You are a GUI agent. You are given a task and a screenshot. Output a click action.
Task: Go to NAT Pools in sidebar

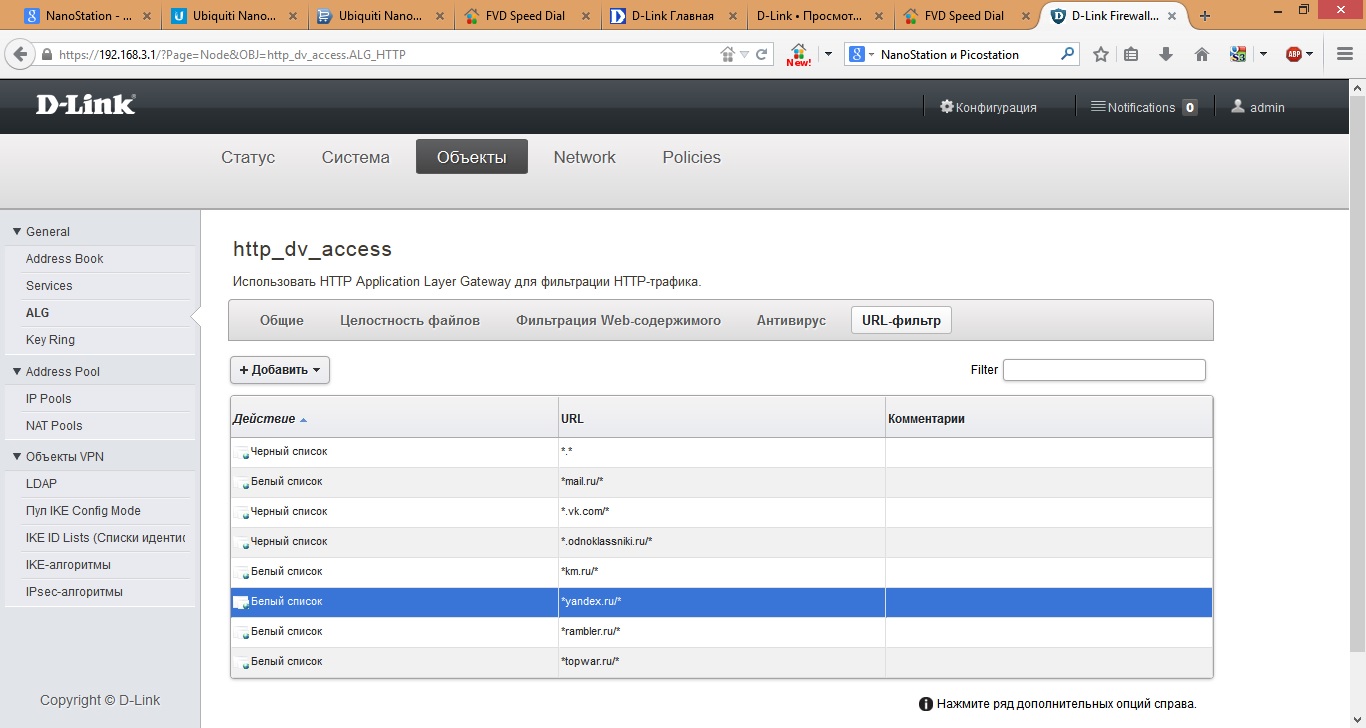point(54,426)
